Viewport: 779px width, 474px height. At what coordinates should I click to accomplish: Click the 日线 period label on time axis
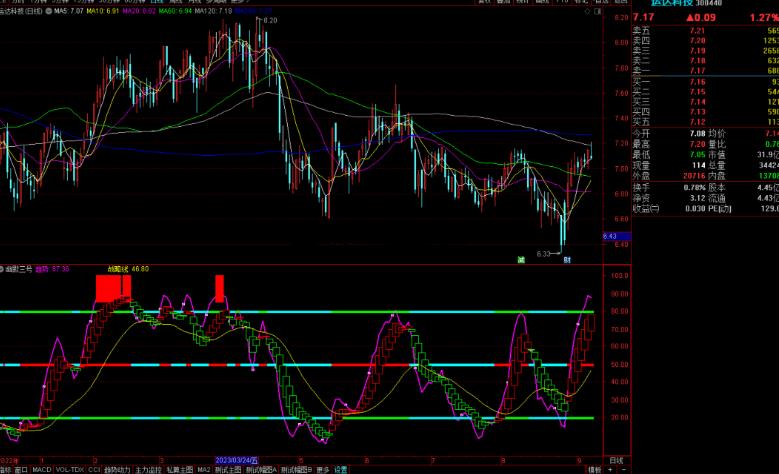[x=616, y=461]
